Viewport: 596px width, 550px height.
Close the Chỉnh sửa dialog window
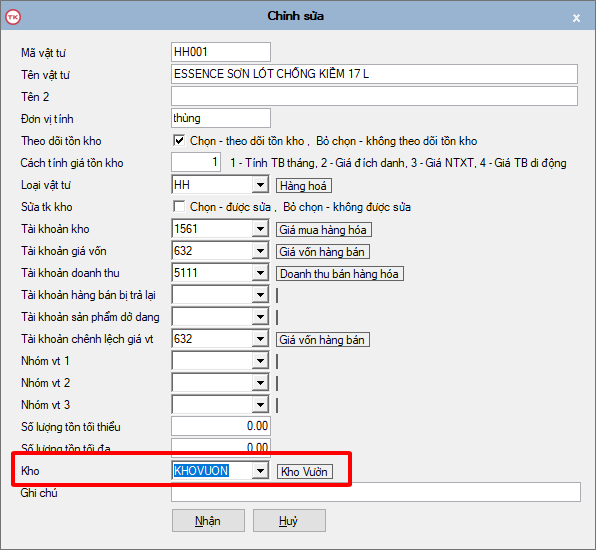pyautogui.click(x=576, y=18)
